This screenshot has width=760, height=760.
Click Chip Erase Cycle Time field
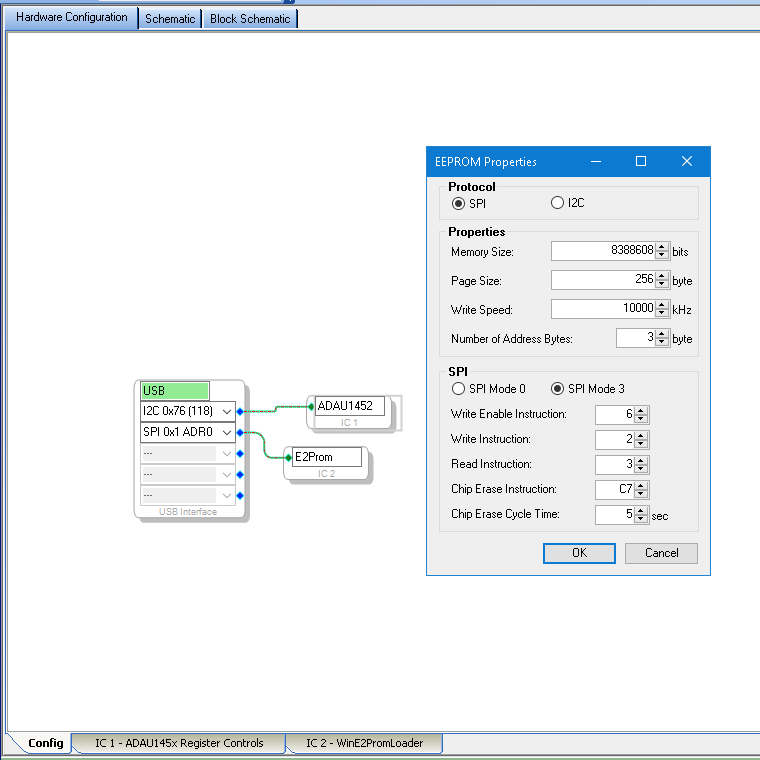[615, 514]
